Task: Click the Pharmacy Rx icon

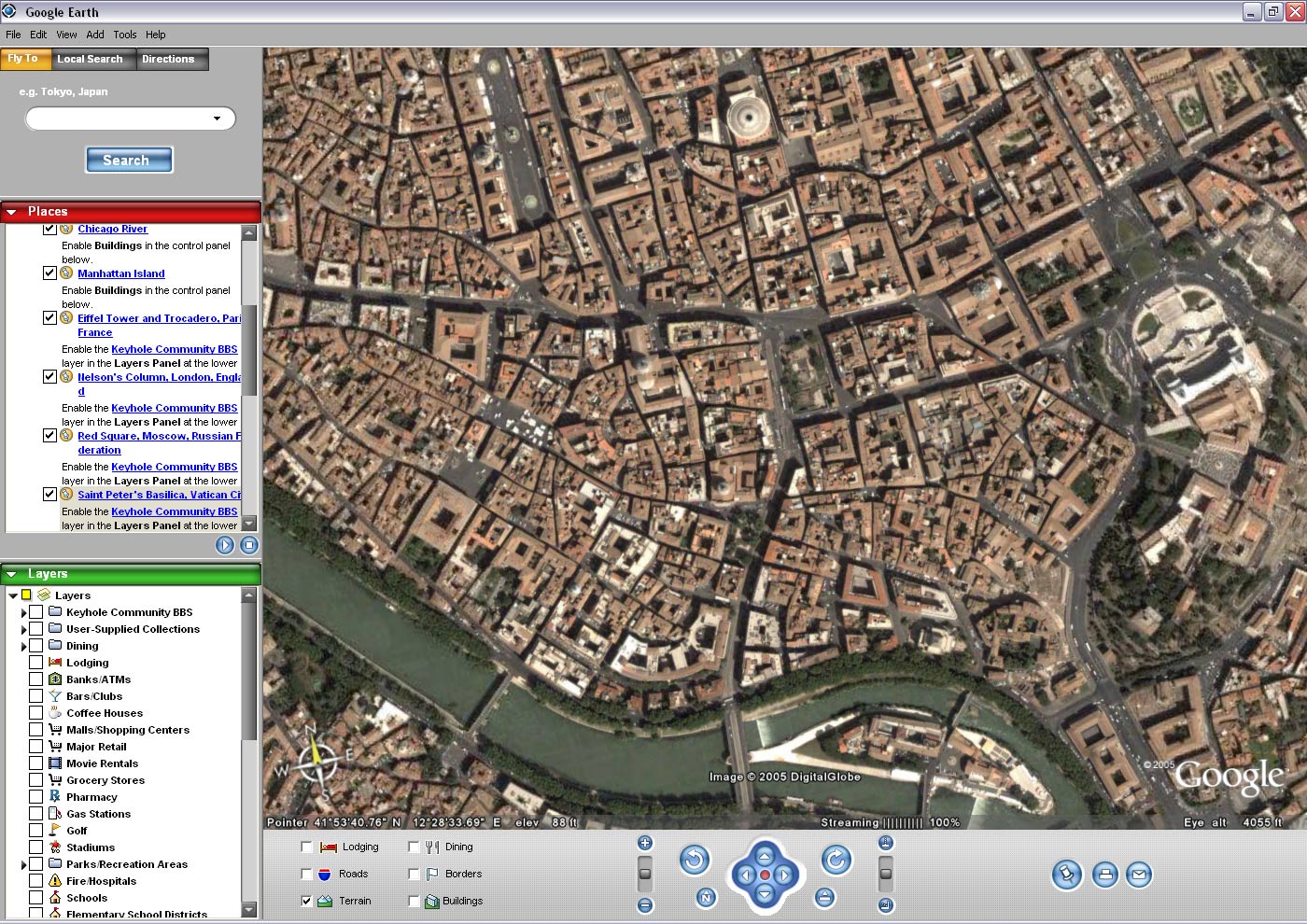Action: [55, 796]
